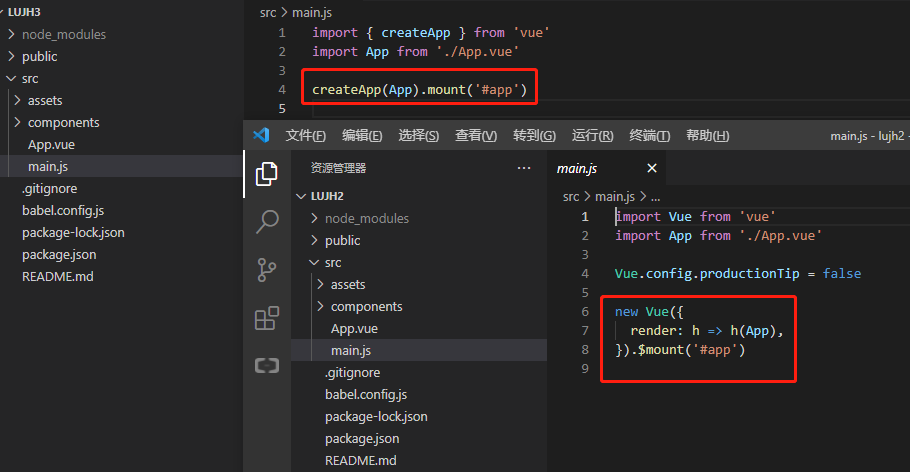Open the 选择(S) menu

click(x=418, y=136)
